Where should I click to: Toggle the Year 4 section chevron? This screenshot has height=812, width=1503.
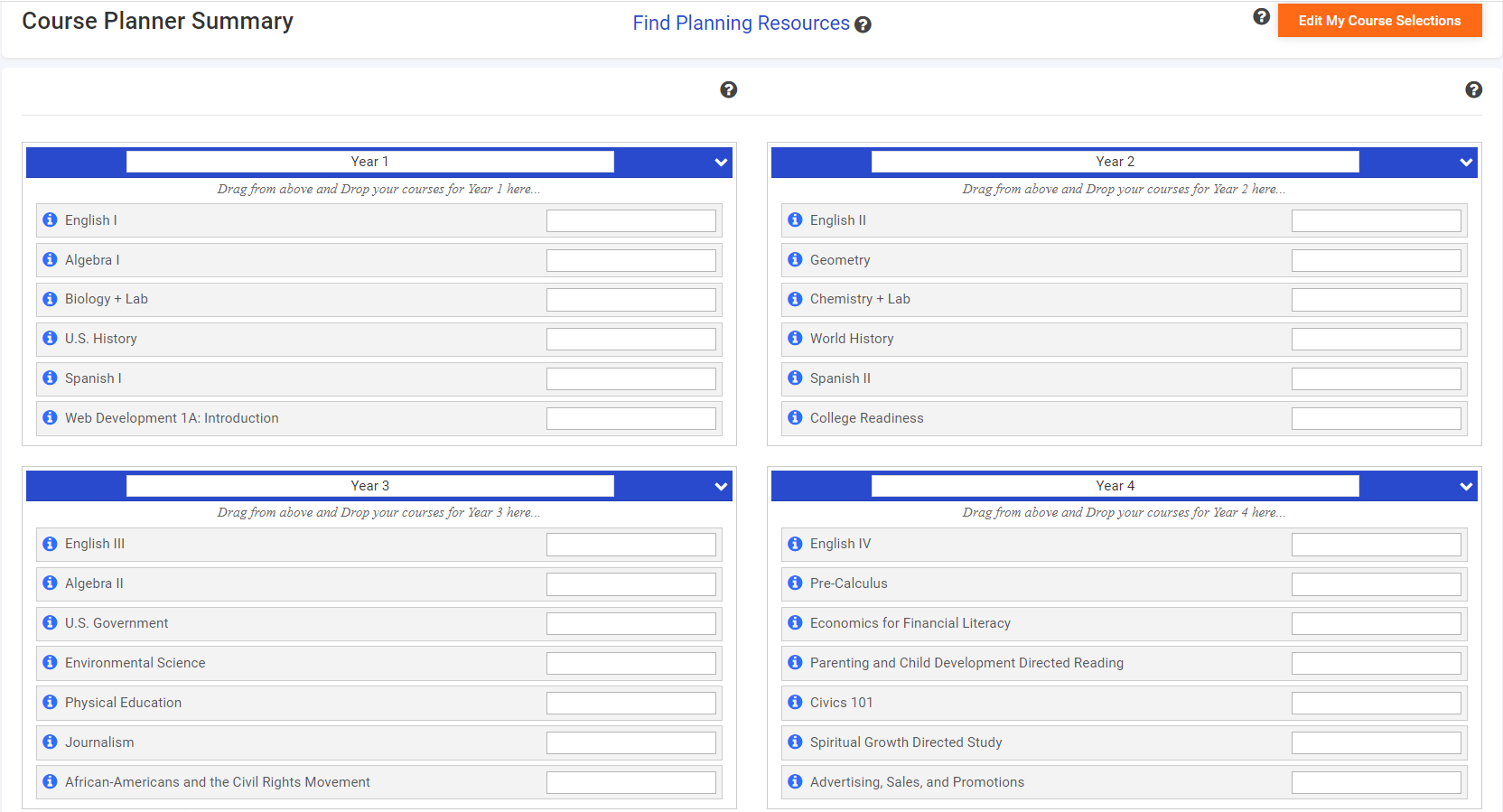click(x=1466, y=487)
